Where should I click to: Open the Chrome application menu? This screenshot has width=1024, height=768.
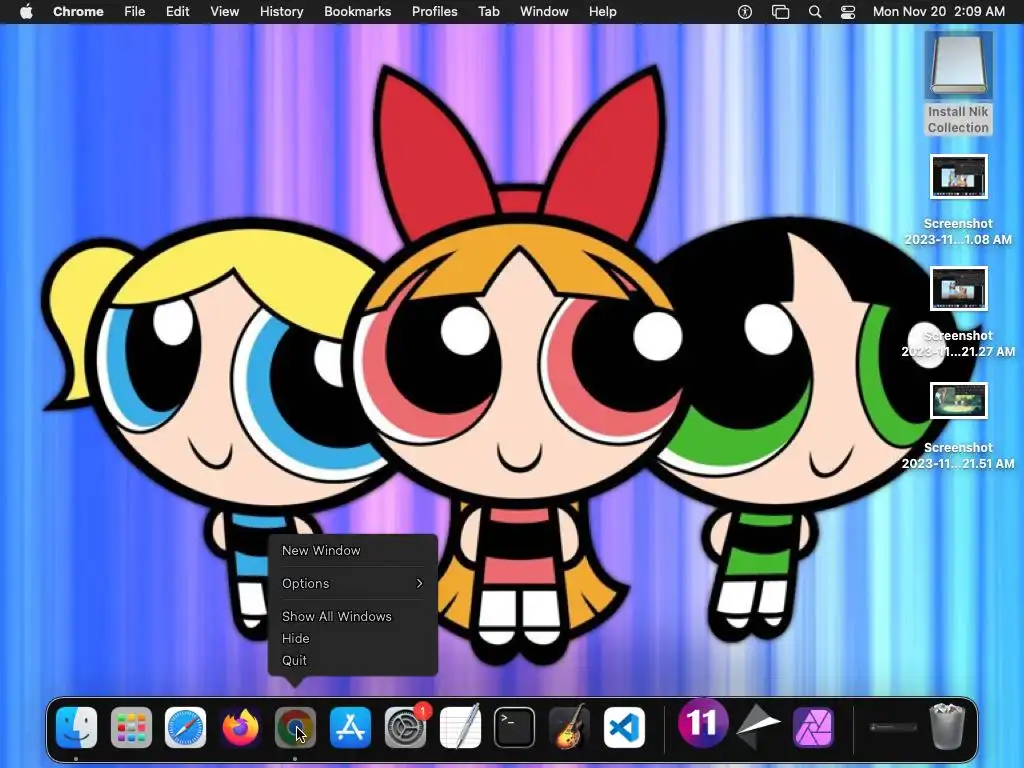click(78, 12)
